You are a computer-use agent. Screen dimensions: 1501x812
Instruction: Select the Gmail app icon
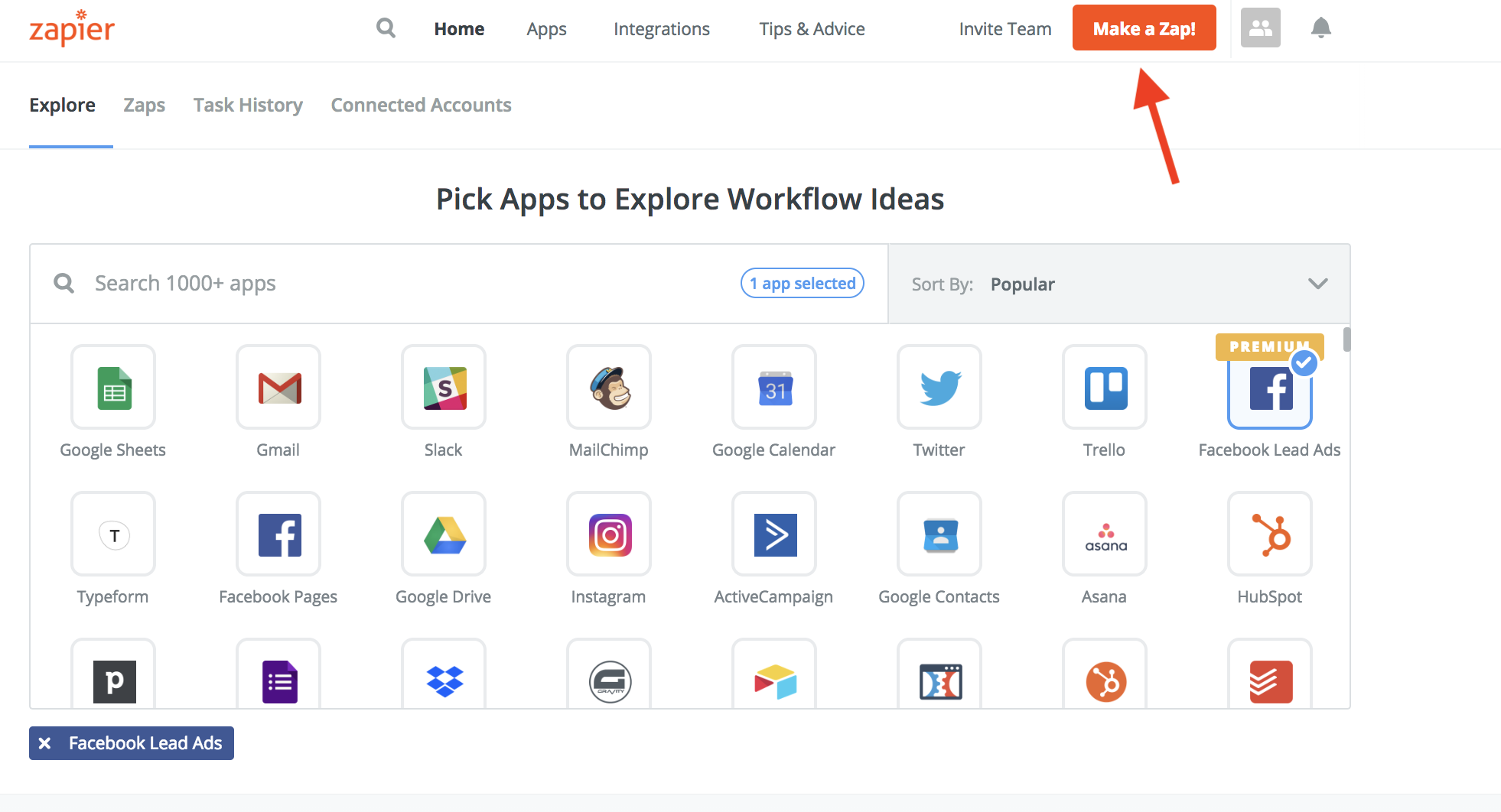tap(278, 387)
